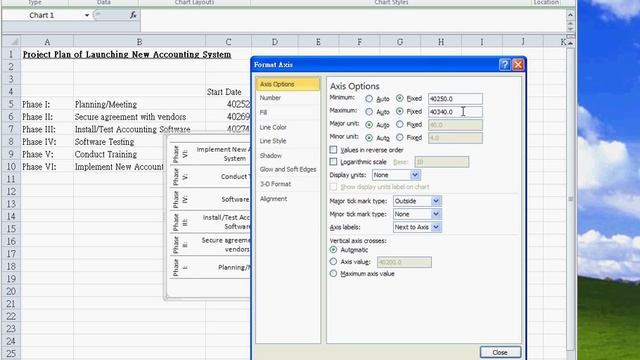Select Auto for Maximum

(369, 111)
